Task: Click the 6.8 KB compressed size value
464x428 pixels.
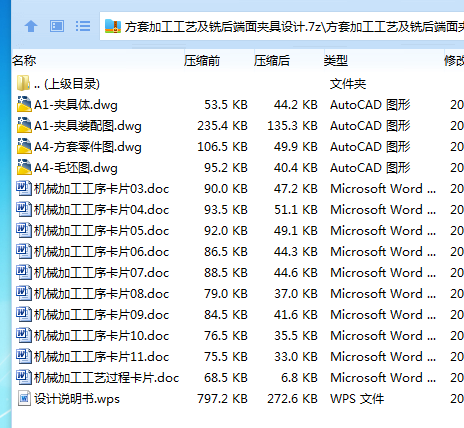Action: 299,378
